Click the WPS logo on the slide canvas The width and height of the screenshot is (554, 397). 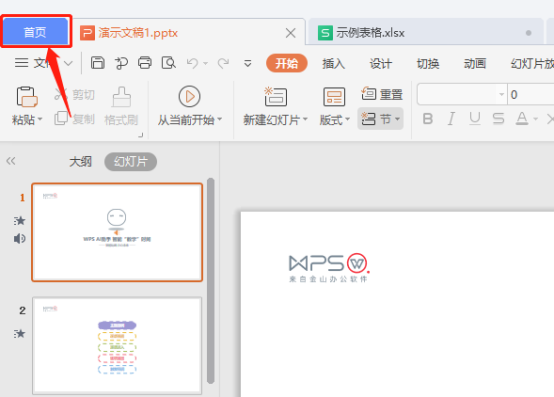coord(329,267)
